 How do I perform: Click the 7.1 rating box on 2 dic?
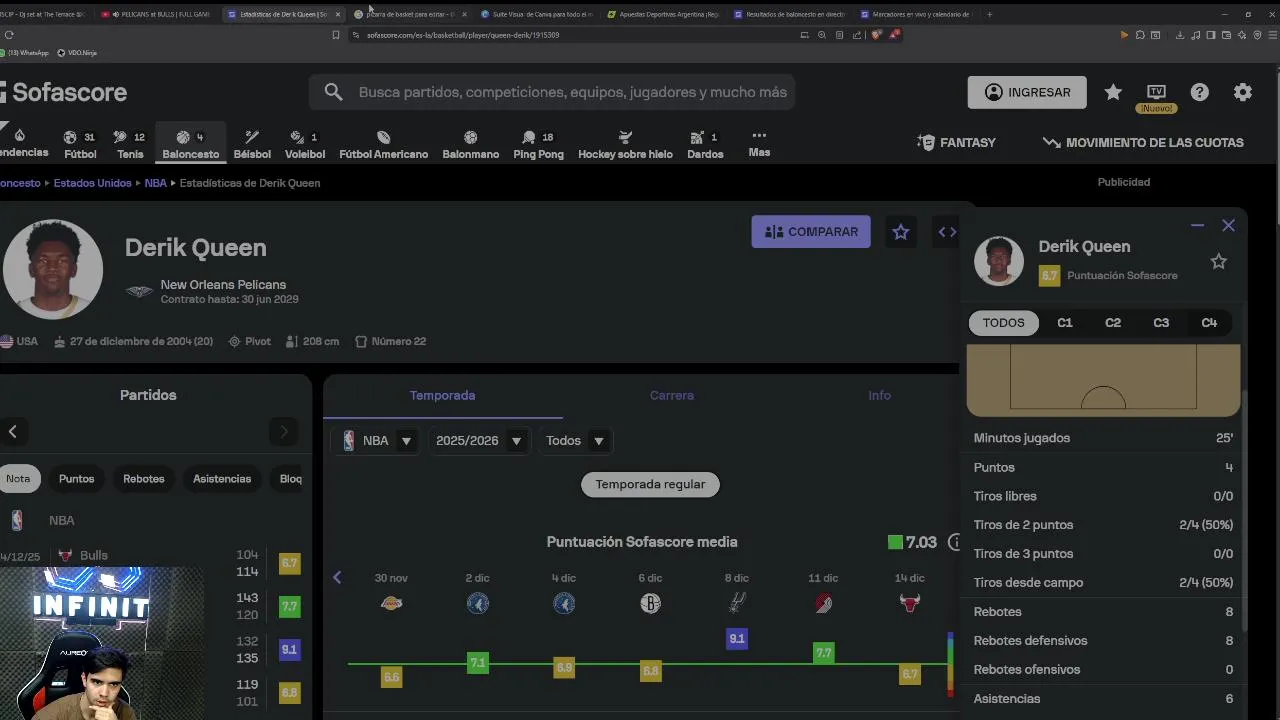coord(478,663)
